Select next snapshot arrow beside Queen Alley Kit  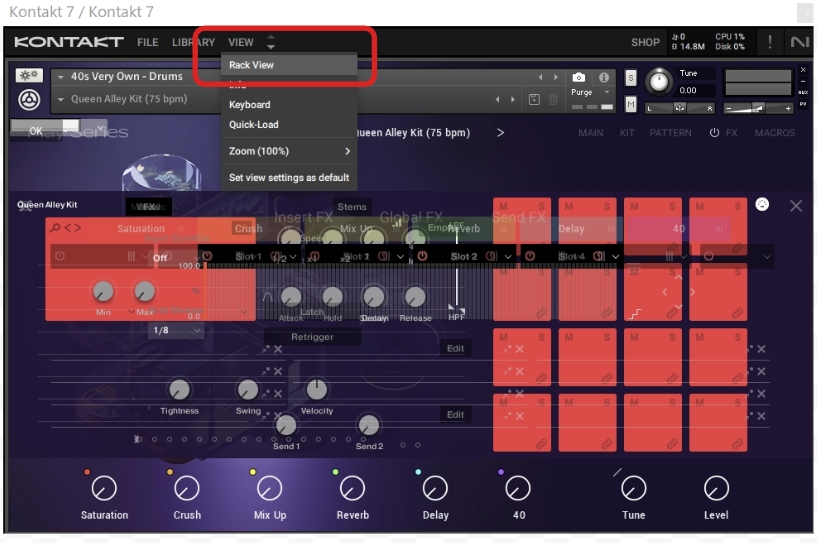[513, 99]
